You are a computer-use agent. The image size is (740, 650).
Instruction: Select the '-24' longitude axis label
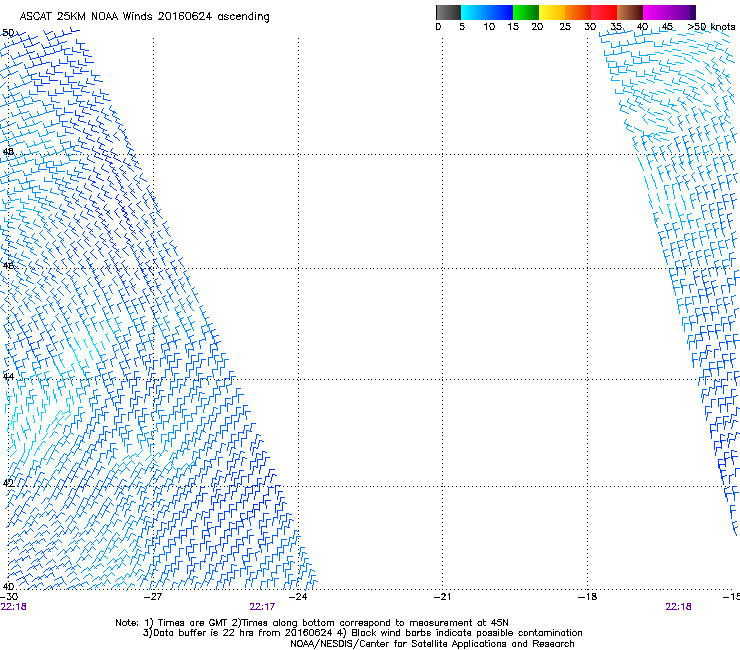pos(298,597)
